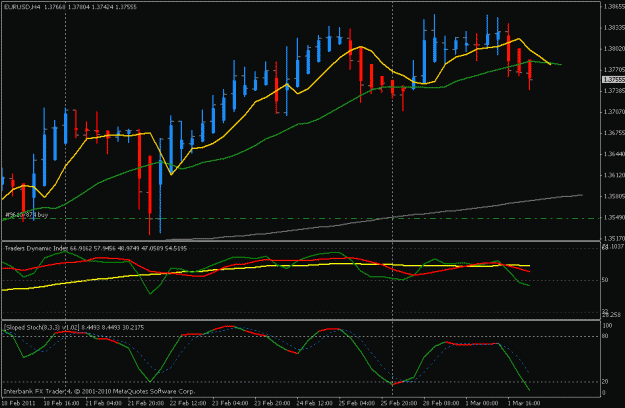Select the low price value 1.37424
The height and width of the screenshot is (408, 625).
(102, 7)
